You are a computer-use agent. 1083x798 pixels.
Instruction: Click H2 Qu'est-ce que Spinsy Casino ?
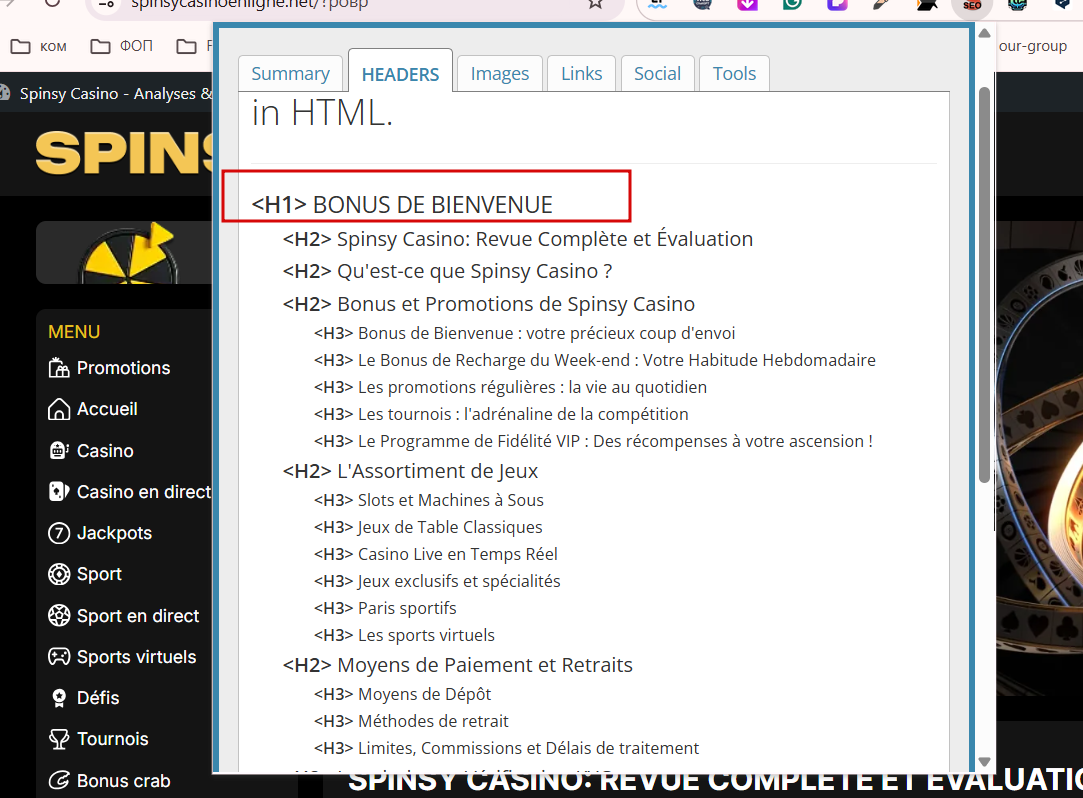coord(448,272)
